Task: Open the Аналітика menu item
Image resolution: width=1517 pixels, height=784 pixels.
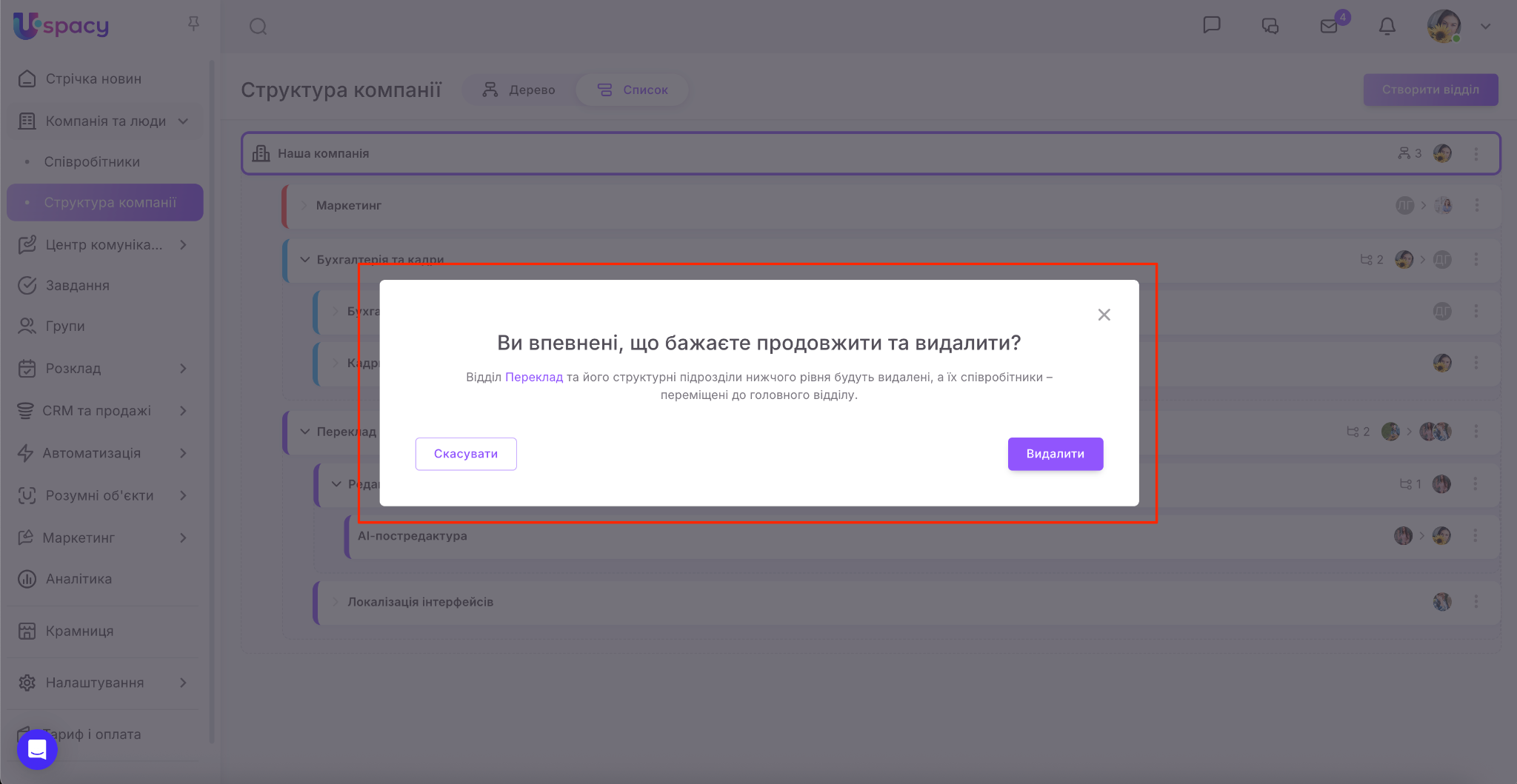Action: click(79, 579)
